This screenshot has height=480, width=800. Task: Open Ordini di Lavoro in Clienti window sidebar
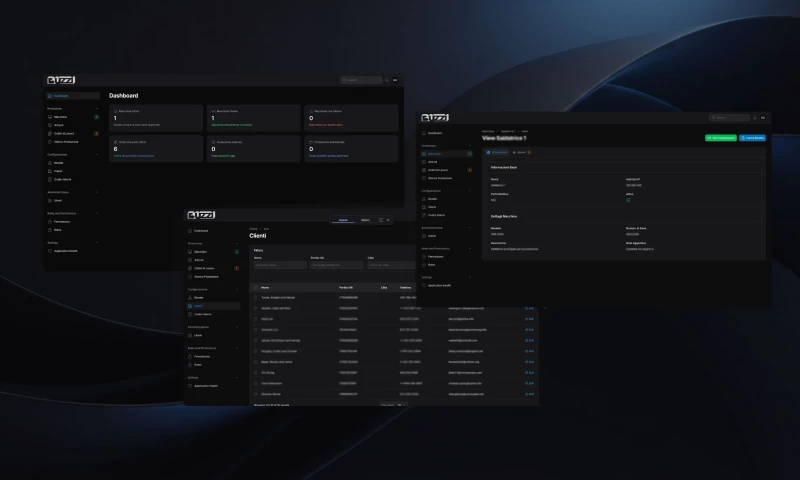[x=213, y=268]
